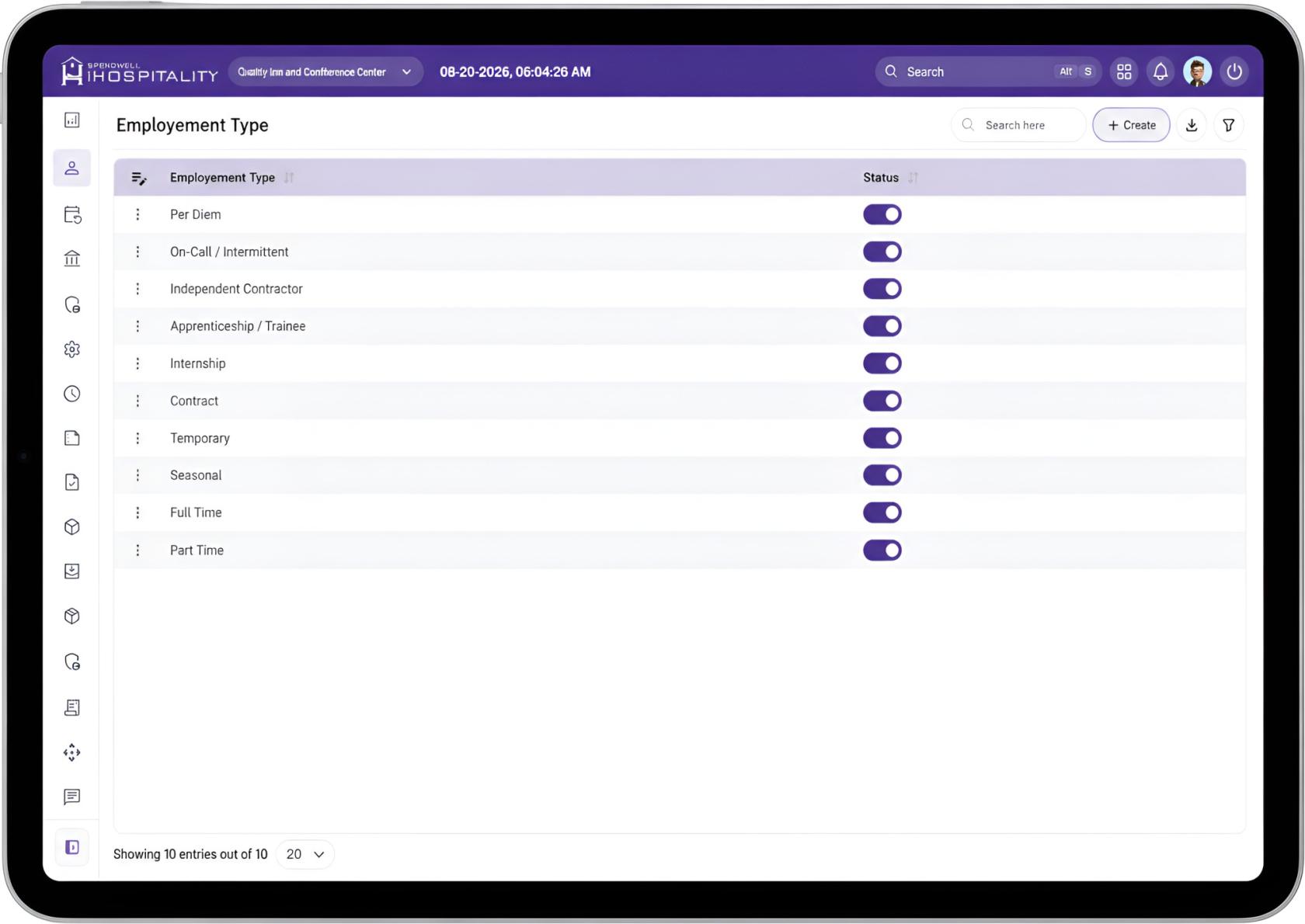Collapse the sidebar panel icon
The image size is (1305, 924).
pyautogui.click(x=72, y=847)
